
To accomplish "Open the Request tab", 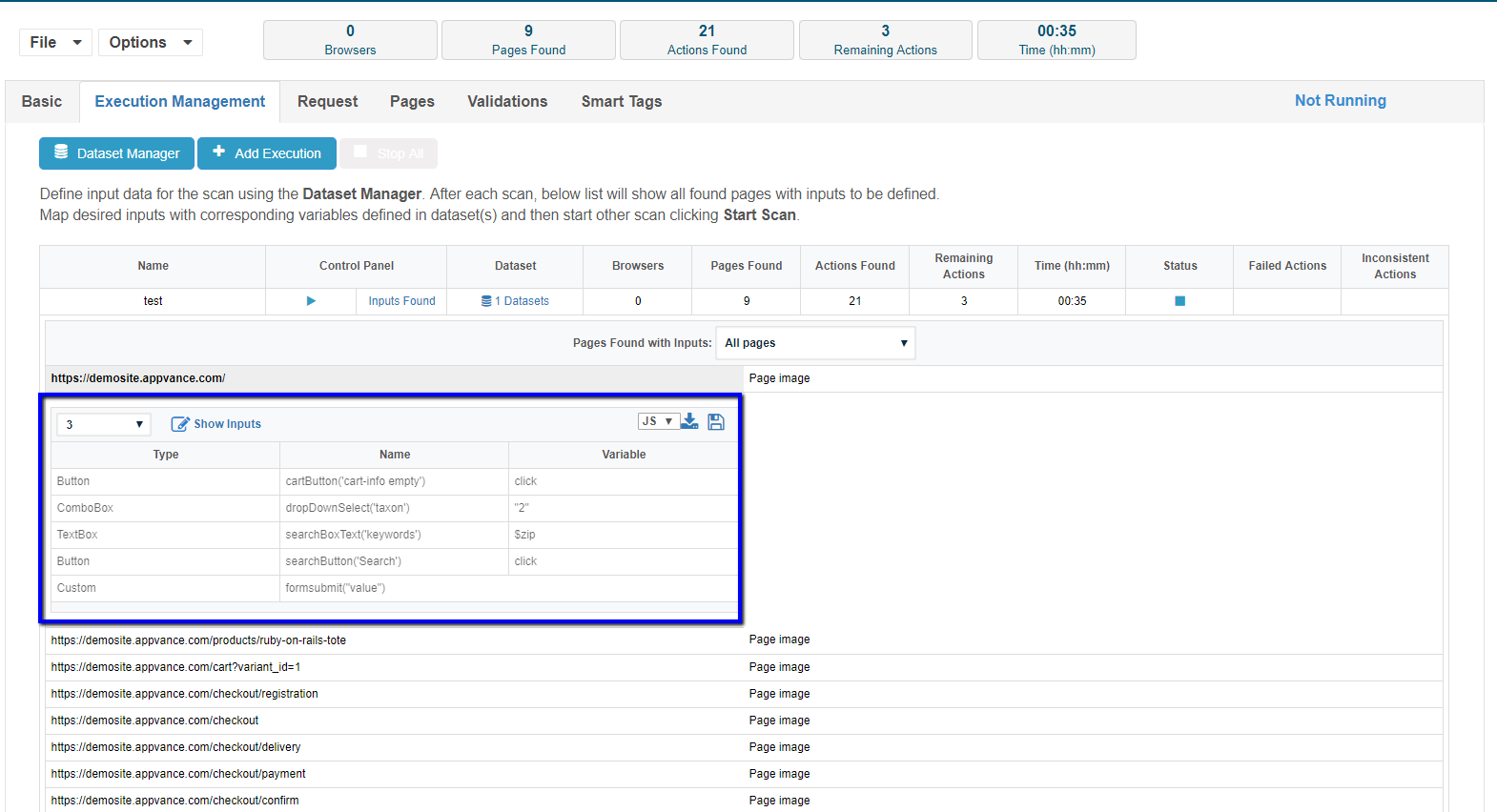I will 327,101.
